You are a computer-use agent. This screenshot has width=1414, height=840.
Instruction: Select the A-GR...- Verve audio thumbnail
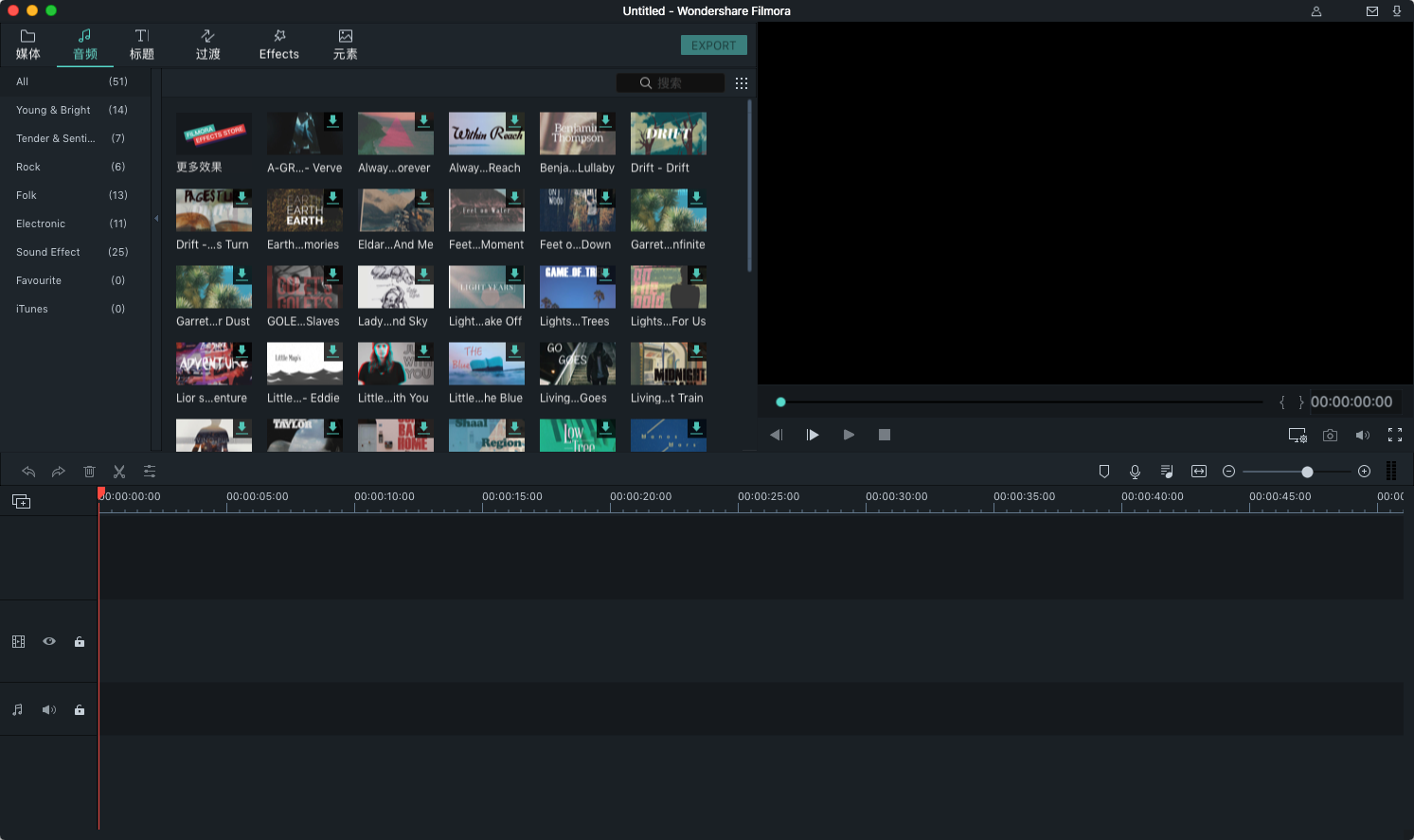305,134
